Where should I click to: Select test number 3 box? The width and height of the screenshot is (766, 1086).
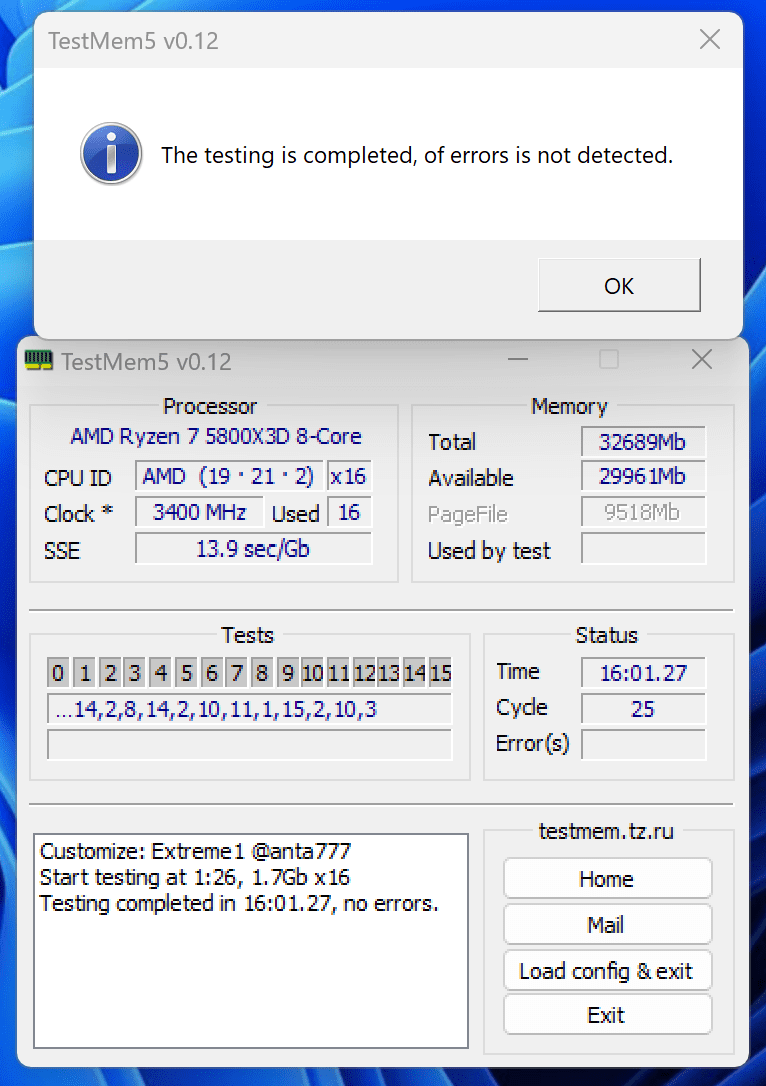tap(135, 673)
